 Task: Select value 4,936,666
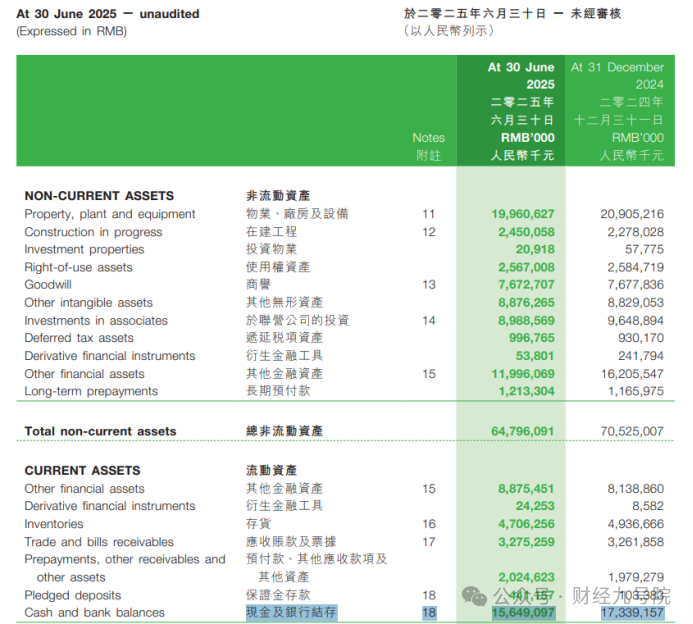(x=635, y=524)
